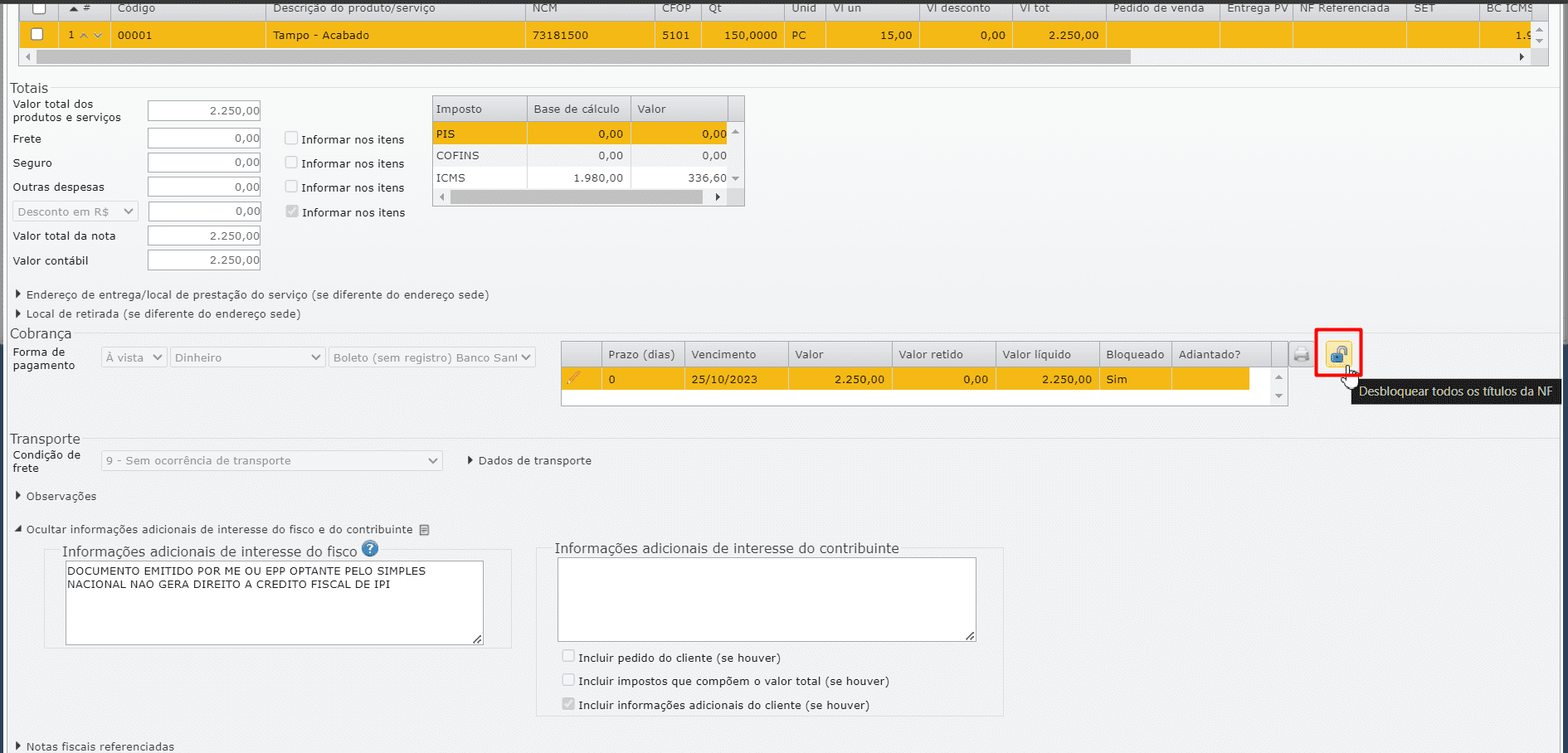
Task: Click the Valor contábil field
Action: coord(204,260)
